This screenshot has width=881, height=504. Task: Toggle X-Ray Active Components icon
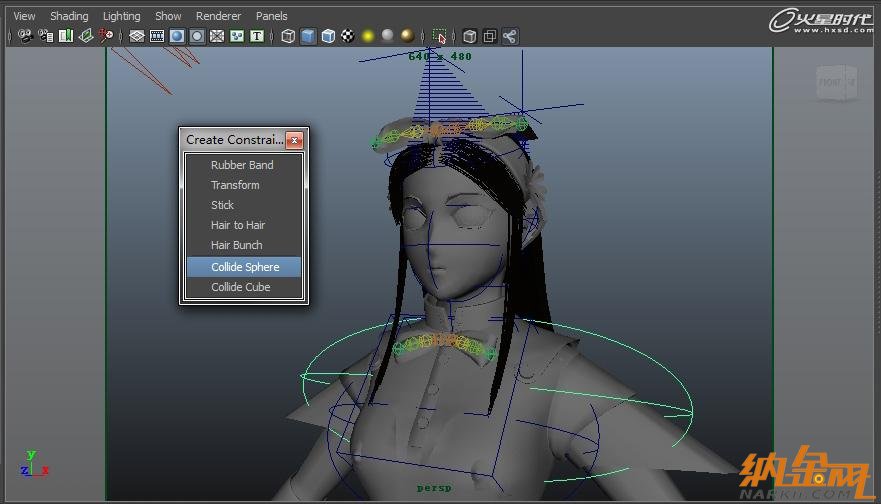[490, 37]
